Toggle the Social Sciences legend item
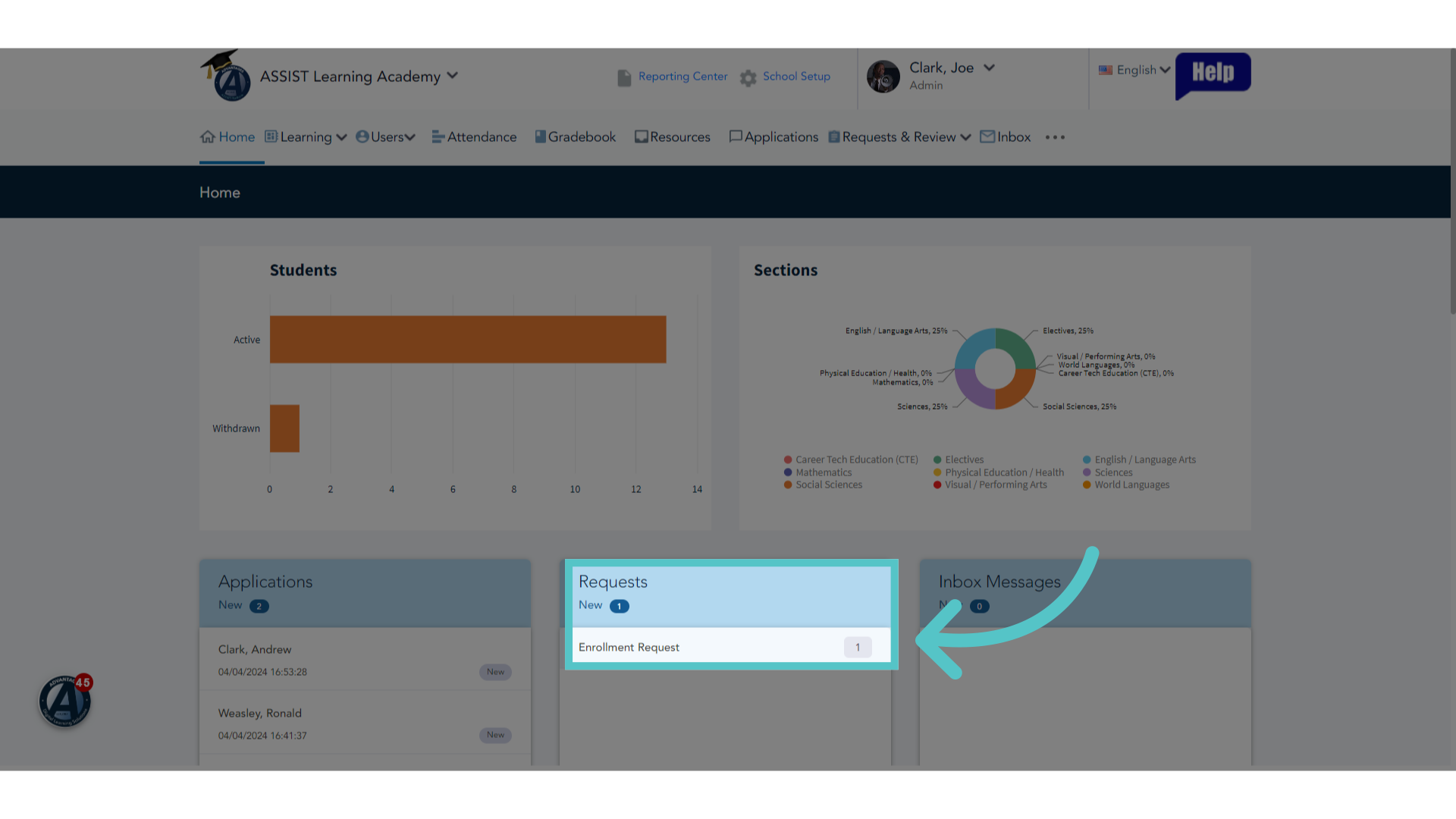The image size is (1456, 819). point(824,485)
